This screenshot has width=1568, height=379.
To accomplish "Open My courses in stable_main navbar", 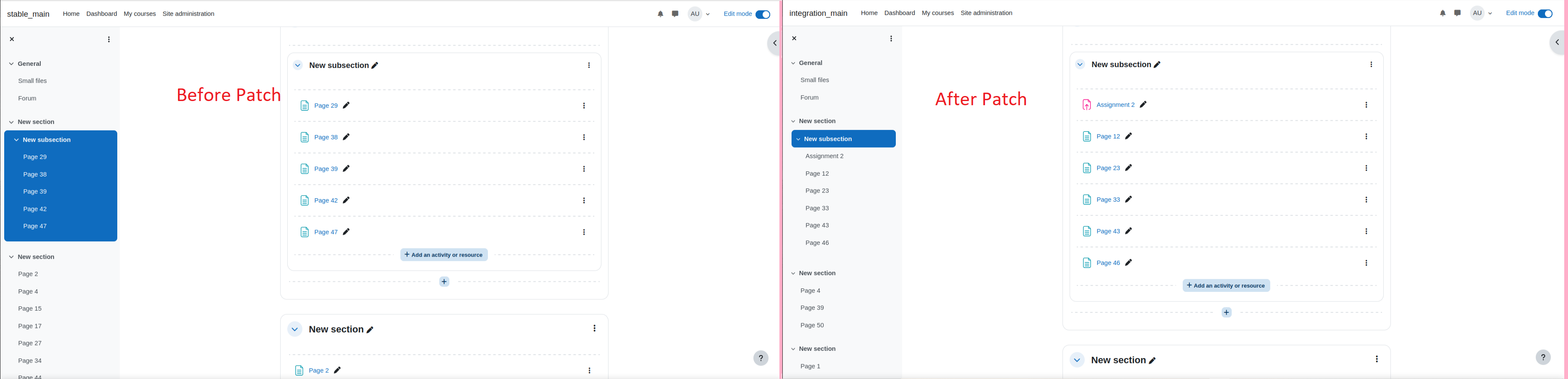I will click(139, 14).
